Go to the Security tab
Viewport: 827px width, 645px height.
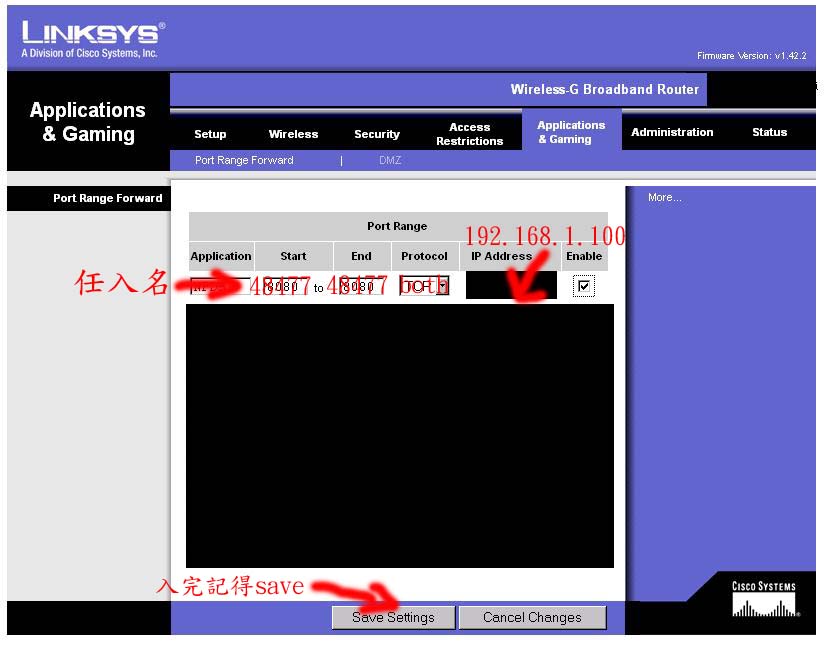click(377, 134)
